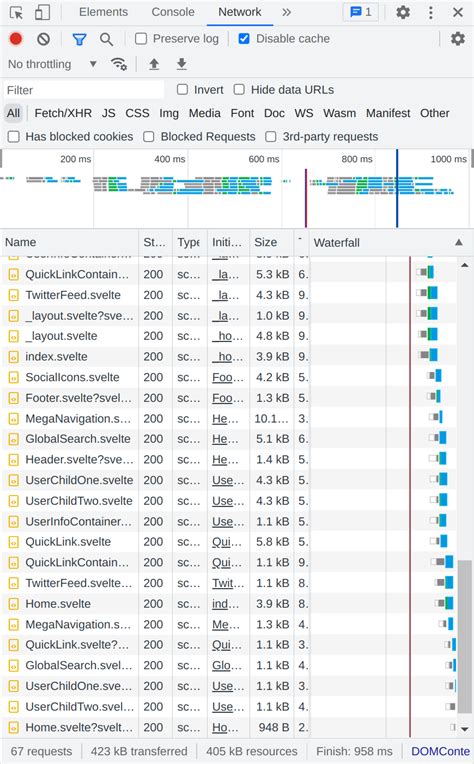This screenshot has width=474, height=764.
Task: Toggle the filter funnel icon
Action: coord(79,39)
